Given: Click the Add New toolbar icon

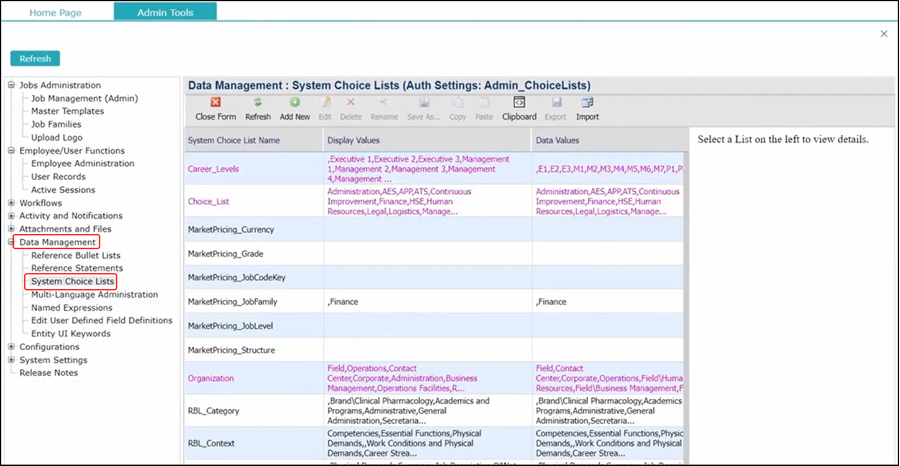Looking at the screenshot, I should (294, 103).
